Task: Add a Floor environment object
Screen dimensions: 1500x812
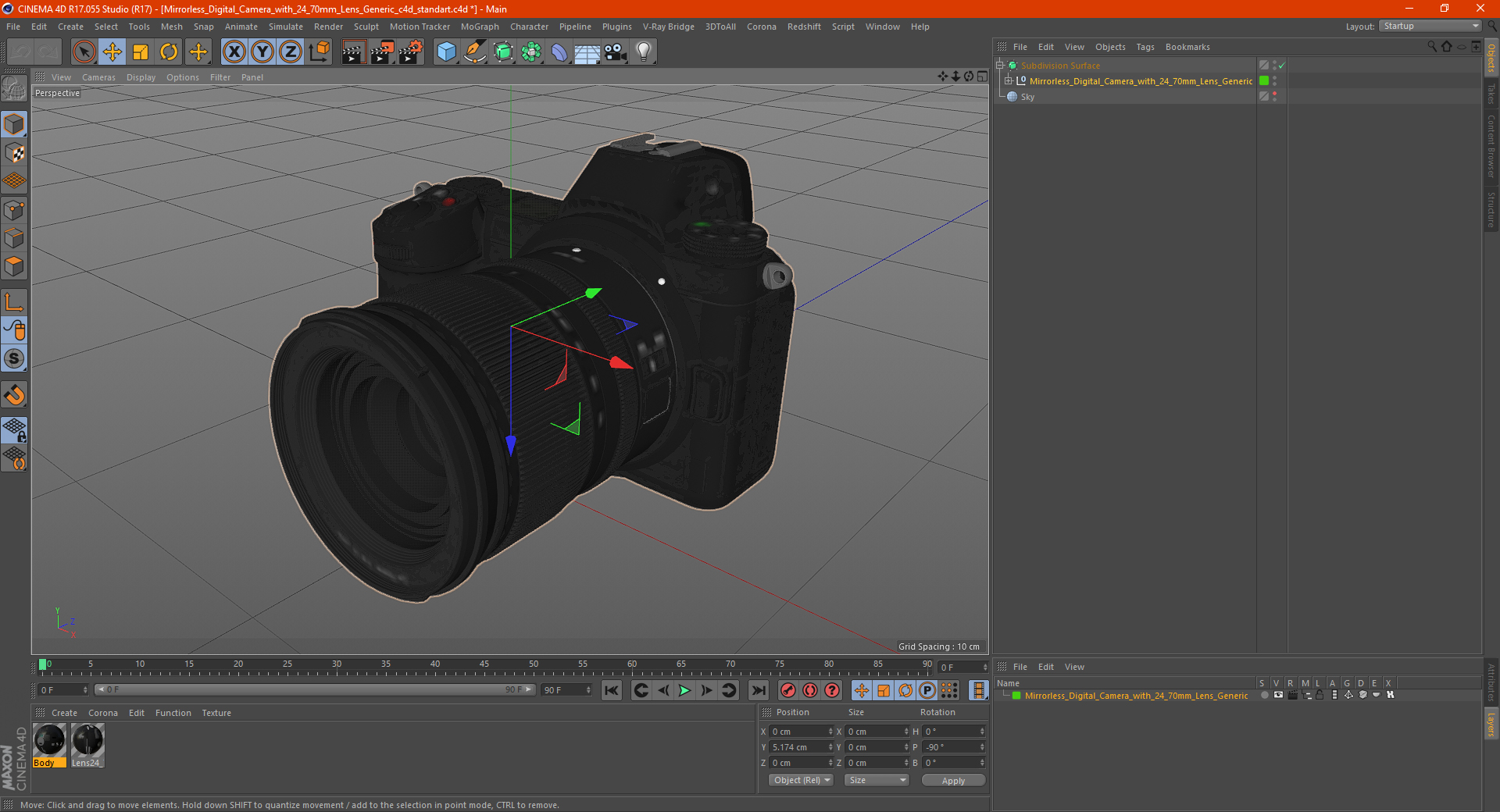Action: coord(587,52)
